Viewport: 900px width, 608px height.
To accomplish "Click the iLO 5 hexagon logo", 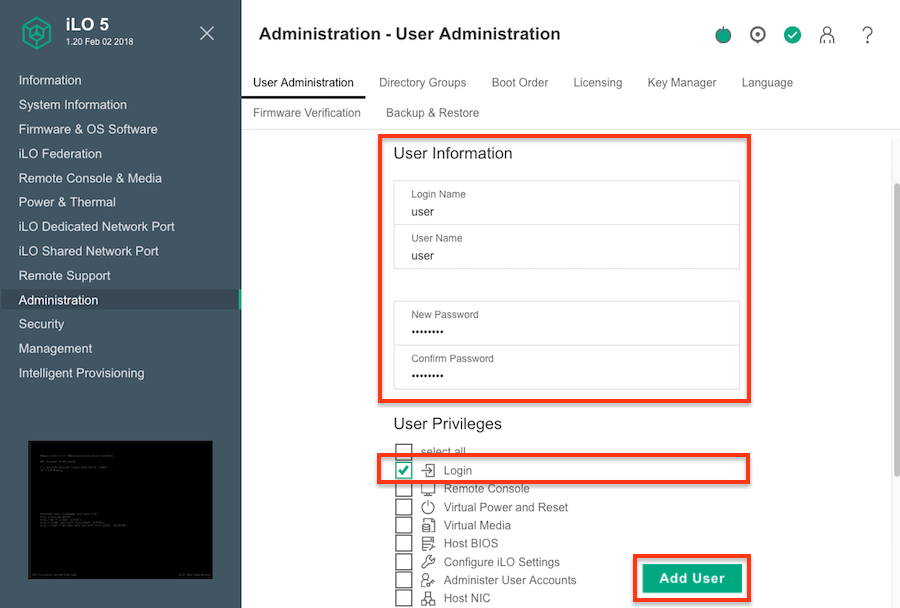I will (37, 33).
